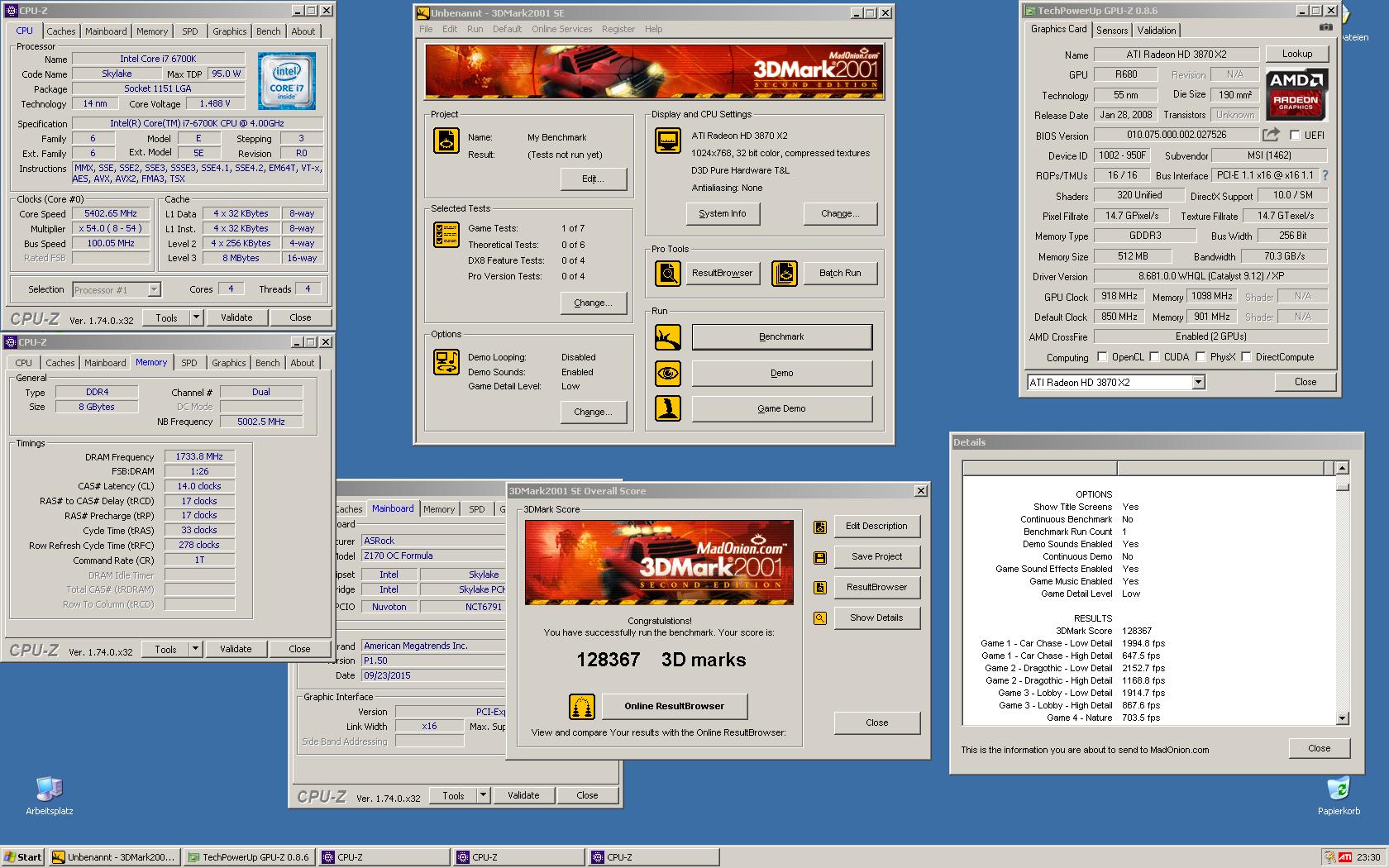Enable the UEFI checkbox in GPU-Z
The height and width of the screenshot is (868, 1389).
pos(1295,136)
